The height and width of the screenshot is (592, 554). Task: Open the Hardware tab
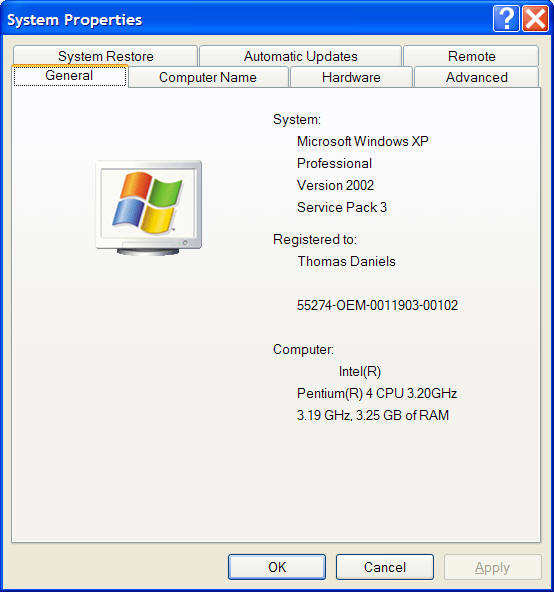coord(351,77)
